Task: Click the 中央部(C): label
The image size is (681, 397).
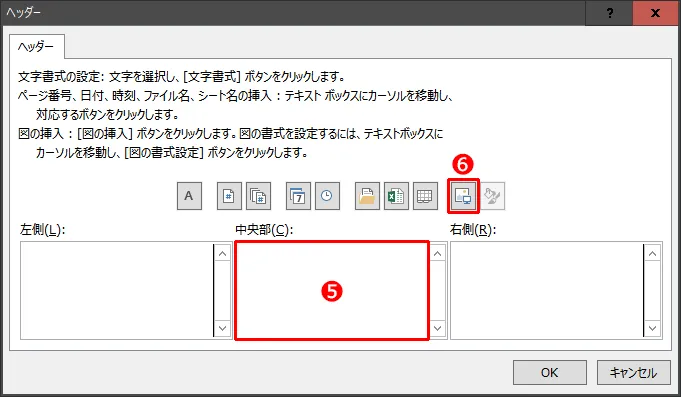Action: (x=264, y=229)
